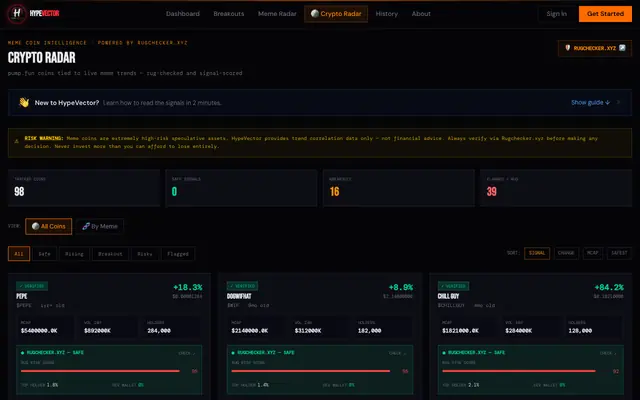Click the HYPEVECTOR brand name text
This screenshot has height=400, width=640.
click(x=44, y=13)
